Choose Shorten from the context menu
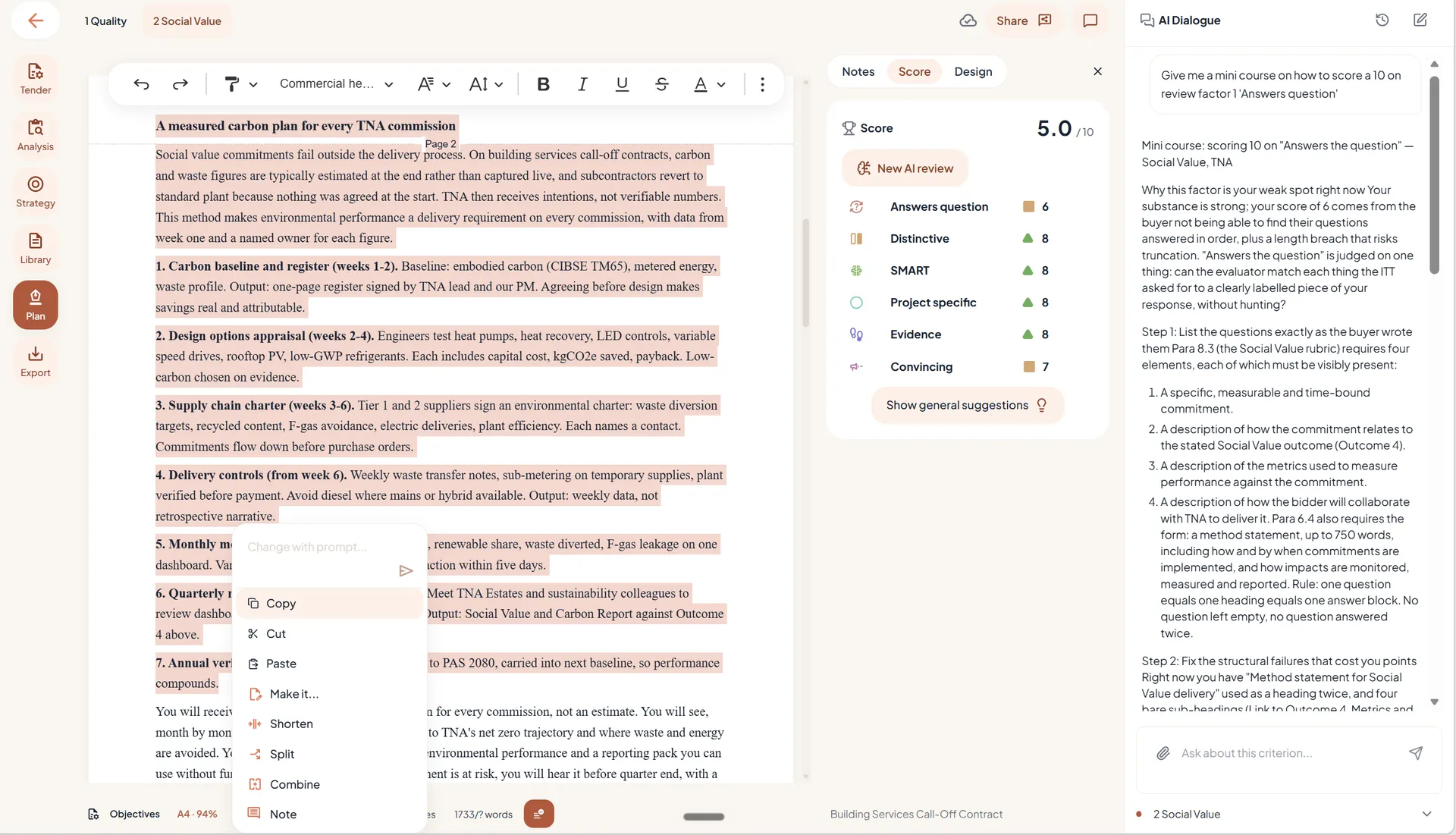The height and width of the screenshot is (835, 1456). pos(329,724)
